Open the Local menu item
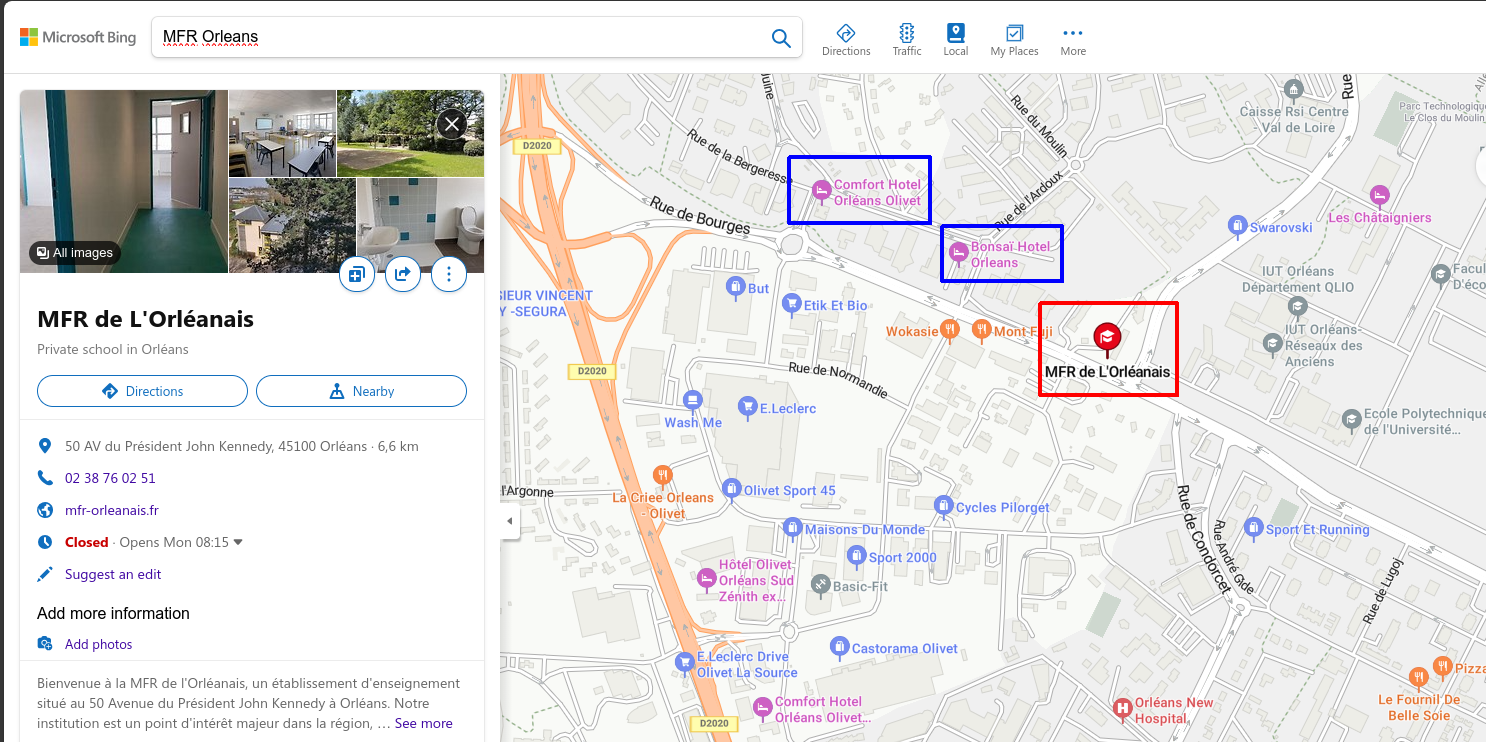 (x=955, y=40)
